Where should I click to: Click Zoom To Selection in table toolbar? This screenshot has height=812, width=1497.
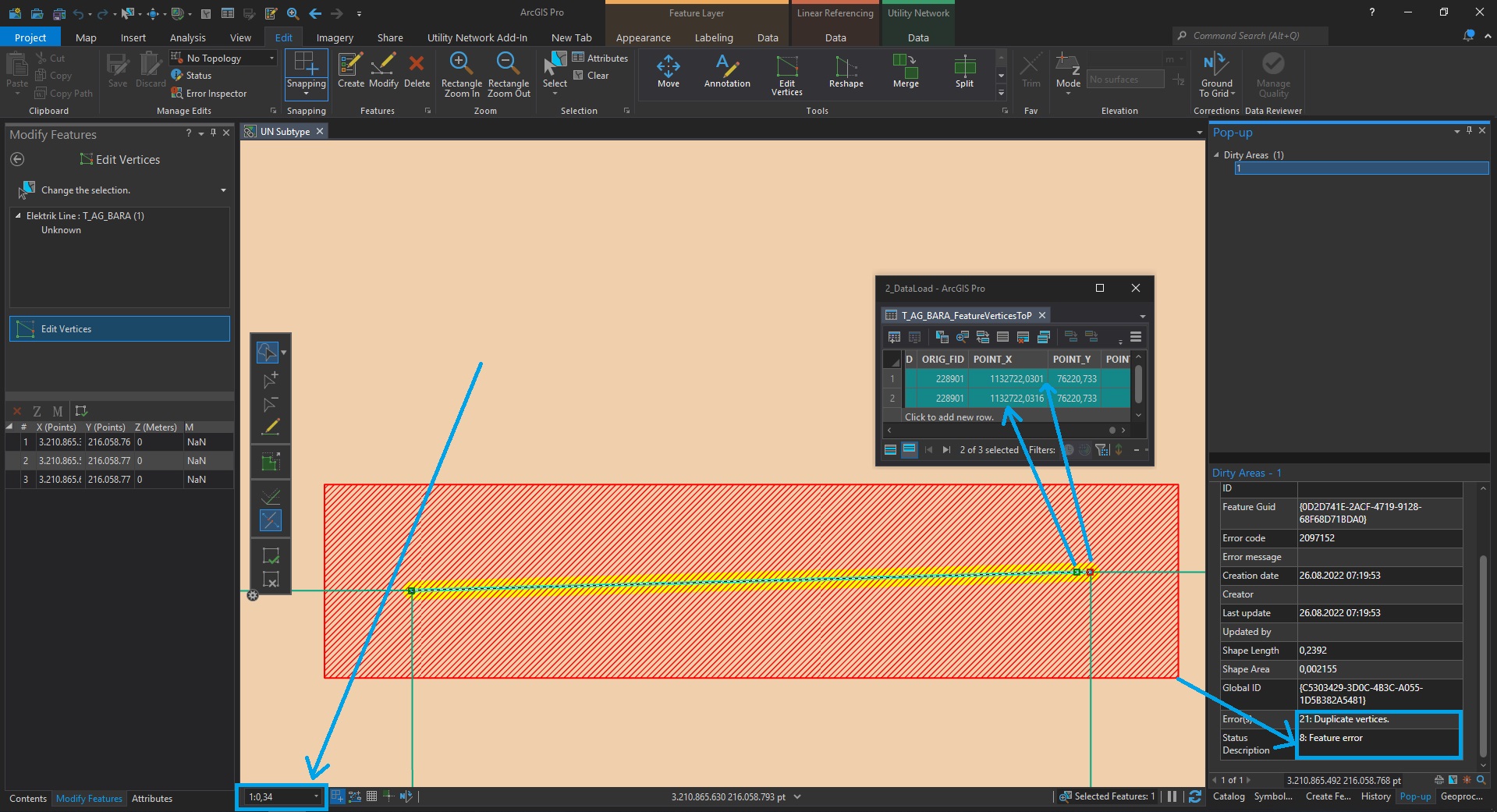pyautogui.click(x=963, y=337)
